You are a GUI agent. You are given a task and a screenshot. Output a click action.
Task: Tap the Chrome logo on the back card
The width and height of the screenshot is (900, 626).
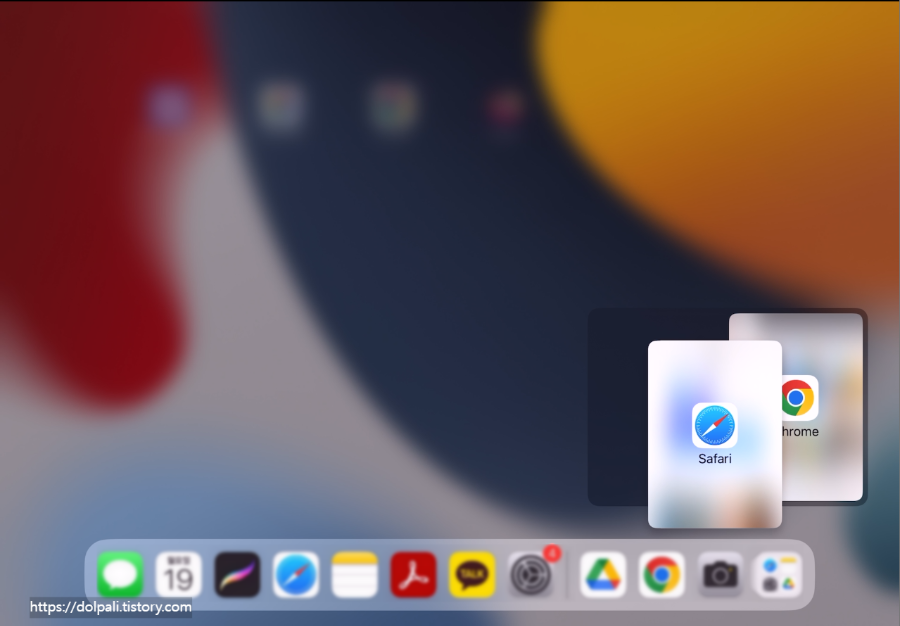point(800,398)
